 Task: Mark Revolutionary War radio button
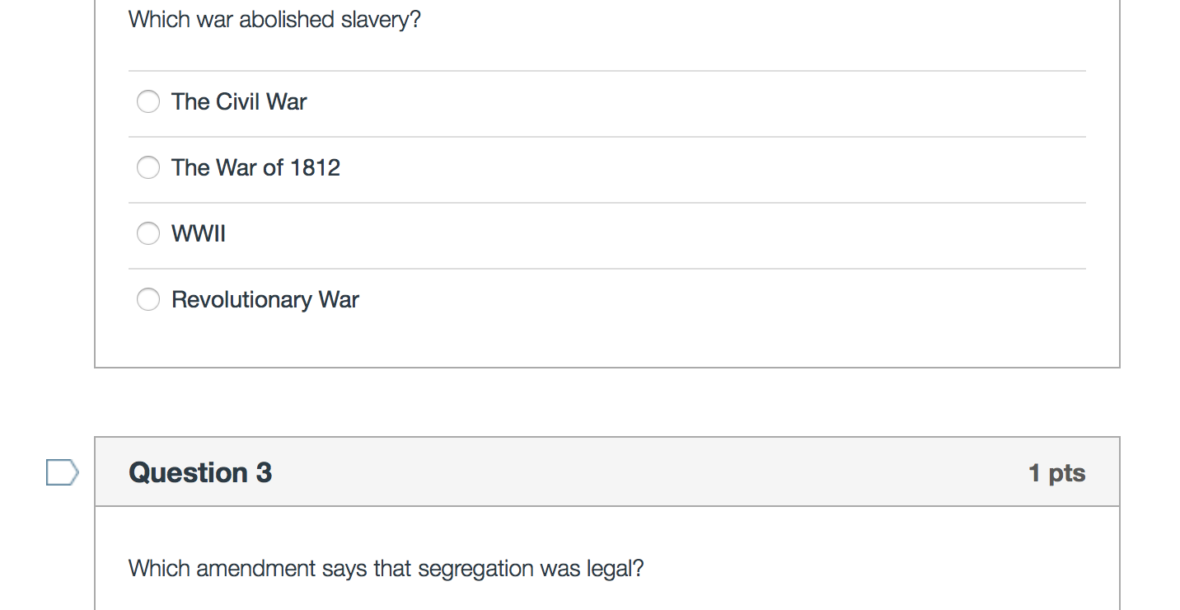148,300
